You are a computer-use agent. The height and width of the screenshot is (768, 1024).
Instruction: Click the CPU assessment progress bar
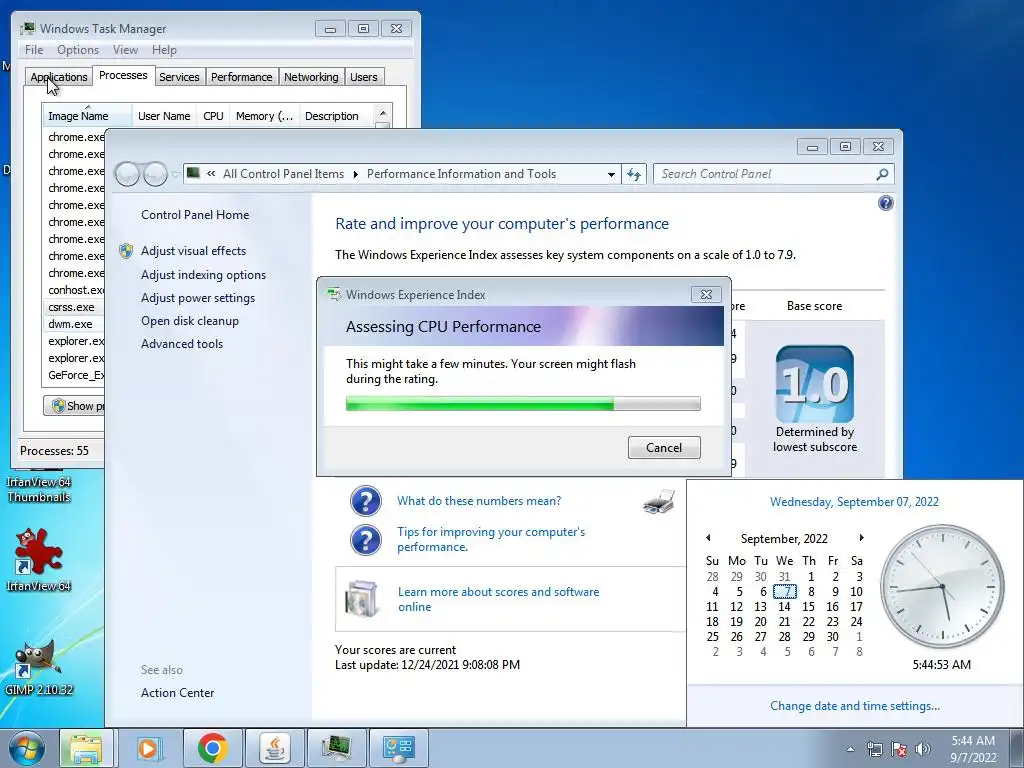click(x=523, y=404)
